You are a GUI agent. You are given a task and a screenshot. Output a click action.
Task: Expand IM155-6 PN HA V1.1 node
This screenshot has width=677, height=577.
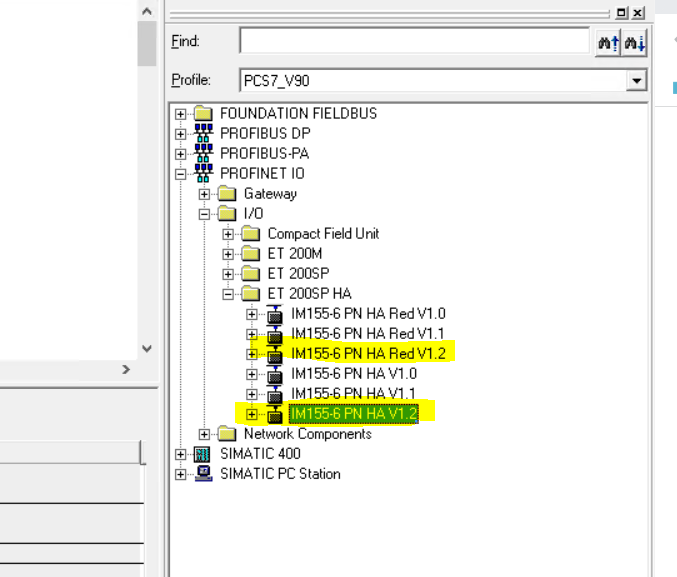[x=252, y=394]
